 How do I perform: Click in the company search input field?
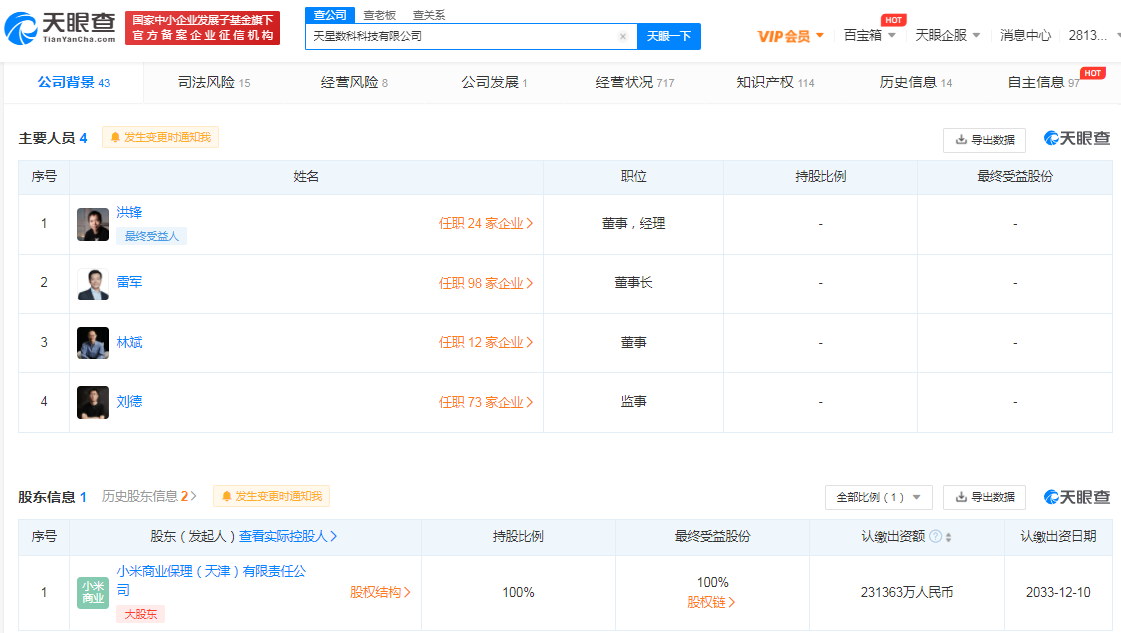pyautogui.click(x=460, y=36)
